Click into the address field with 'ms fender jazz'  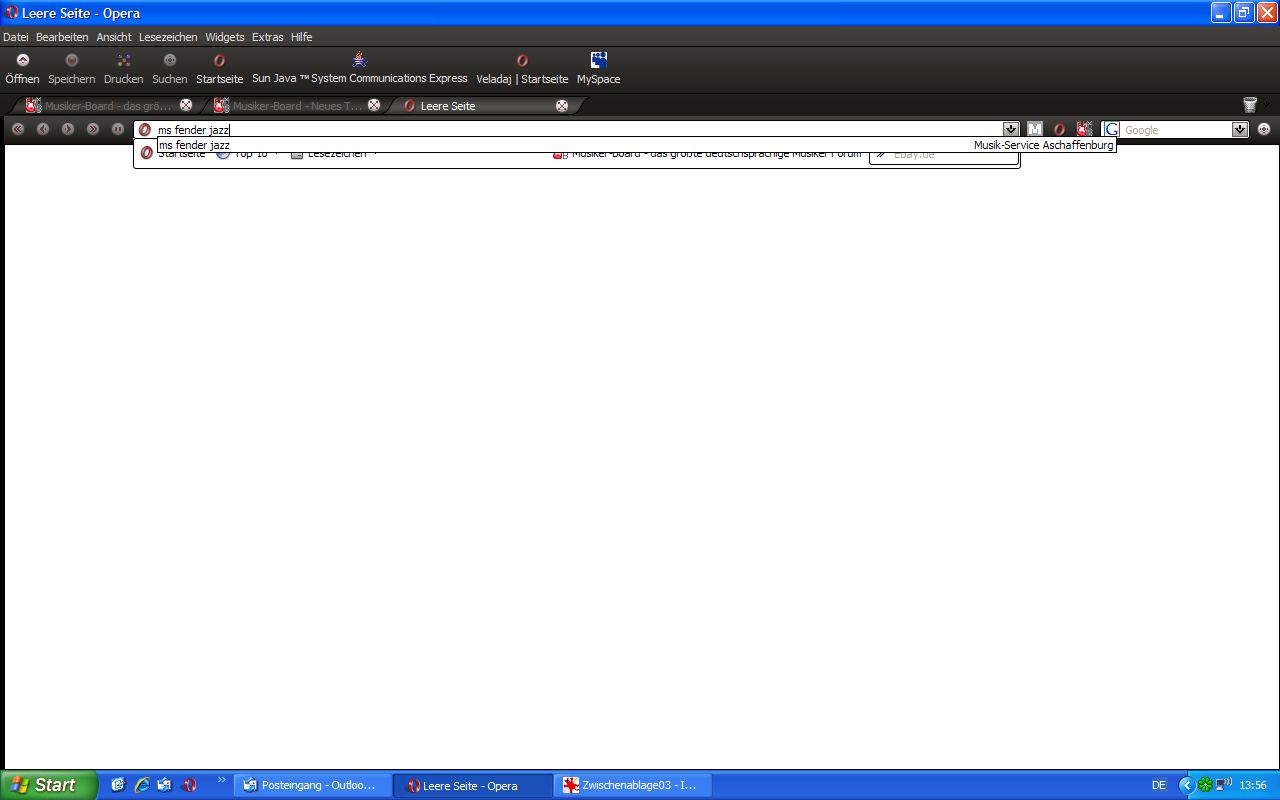click(578, 130)
